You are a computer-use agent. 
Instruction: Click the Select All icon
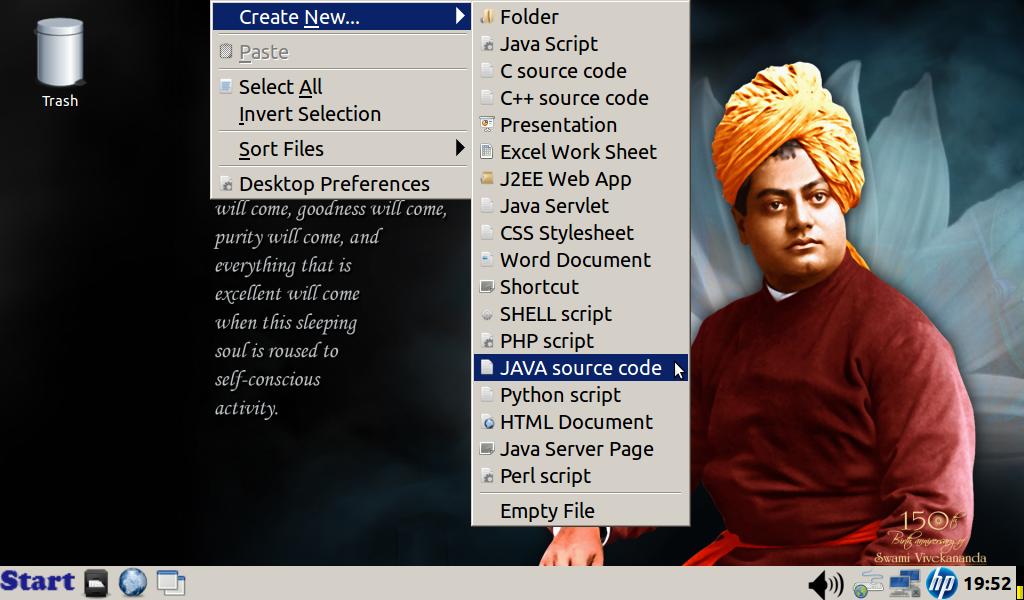click(226, 86)
